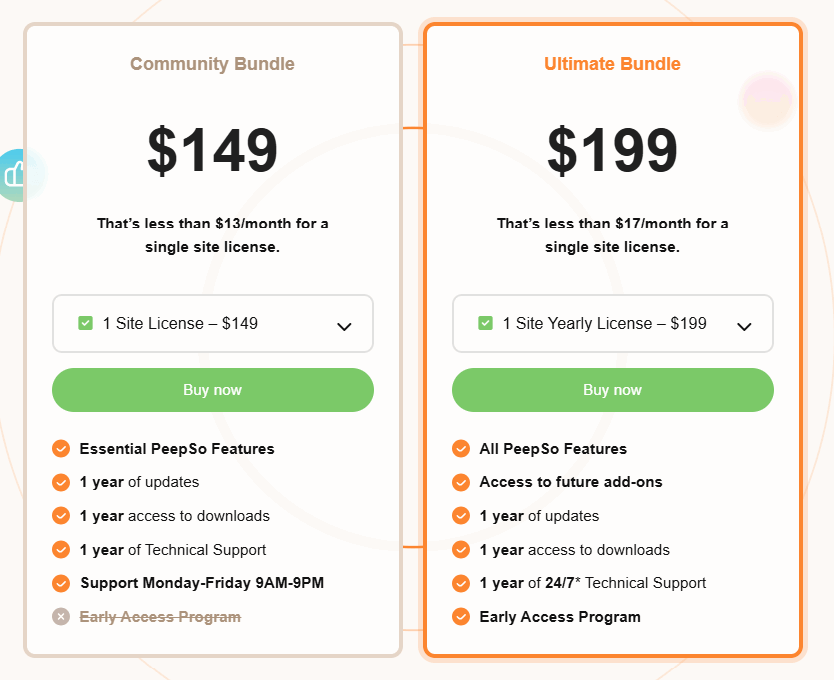834x680 pixels.
Task: Open the 1 Site Yearly License – $199 selector
Action: [x=613, y=324]
